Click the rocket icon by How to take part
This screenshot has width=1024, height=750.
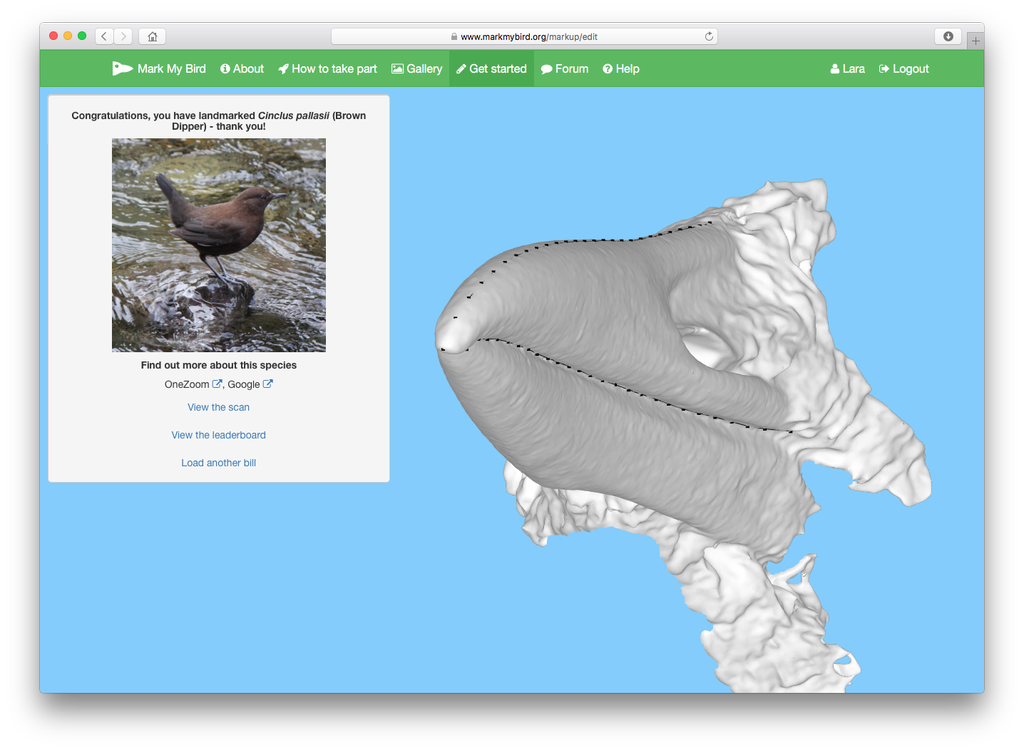point(283,69)
